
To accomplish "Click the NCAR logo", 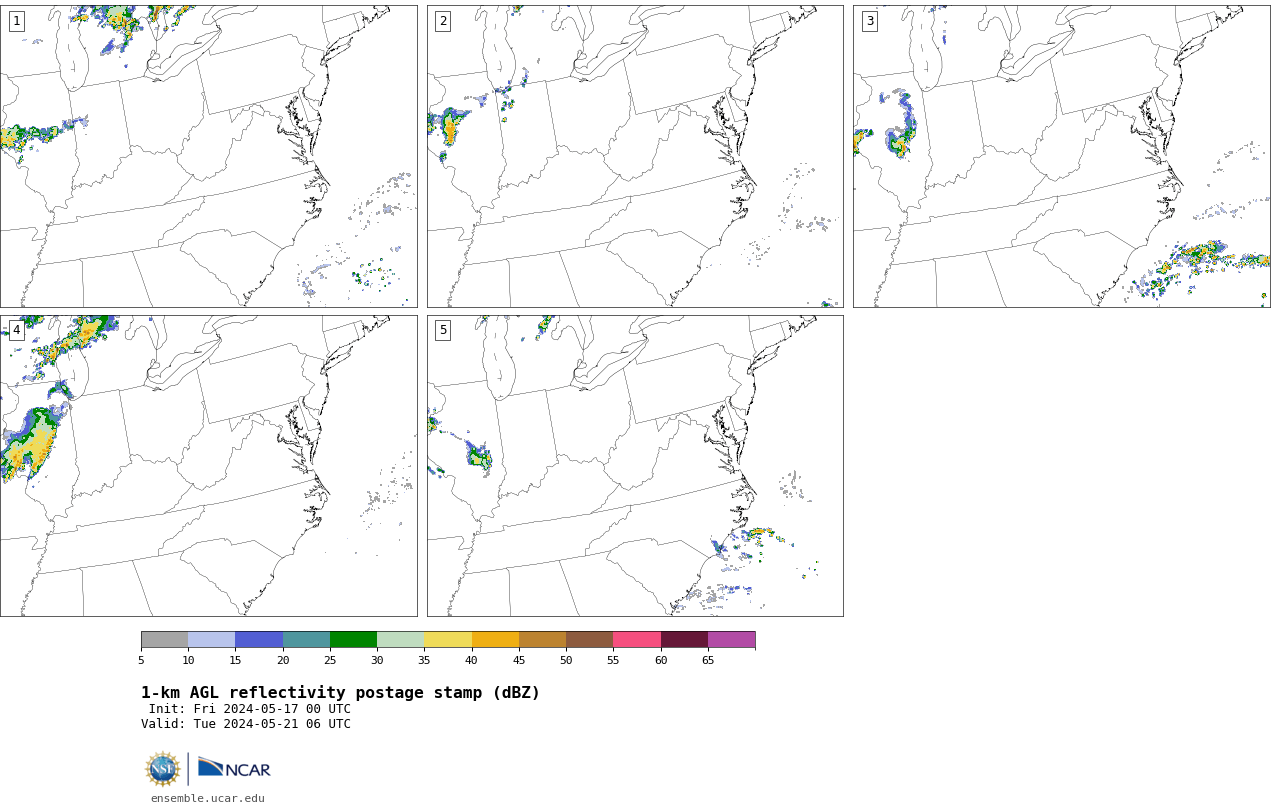I will (234, 768).
